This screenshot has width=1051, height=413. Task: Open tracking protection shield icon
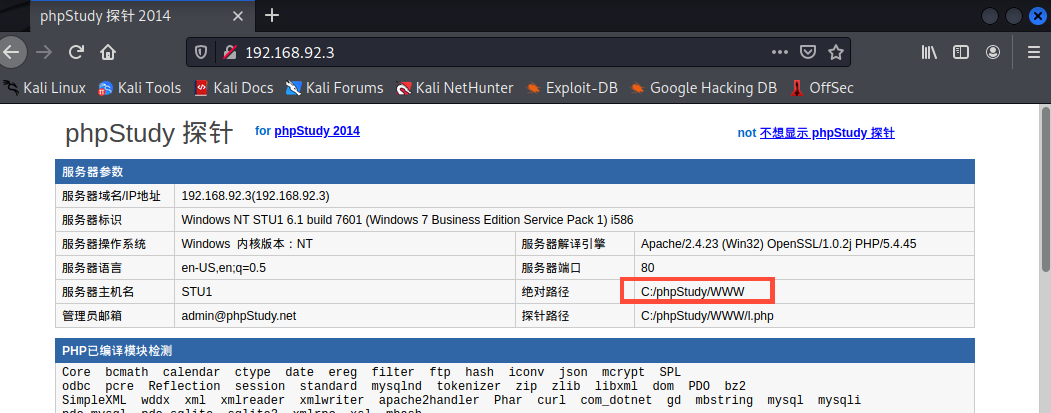200,52
